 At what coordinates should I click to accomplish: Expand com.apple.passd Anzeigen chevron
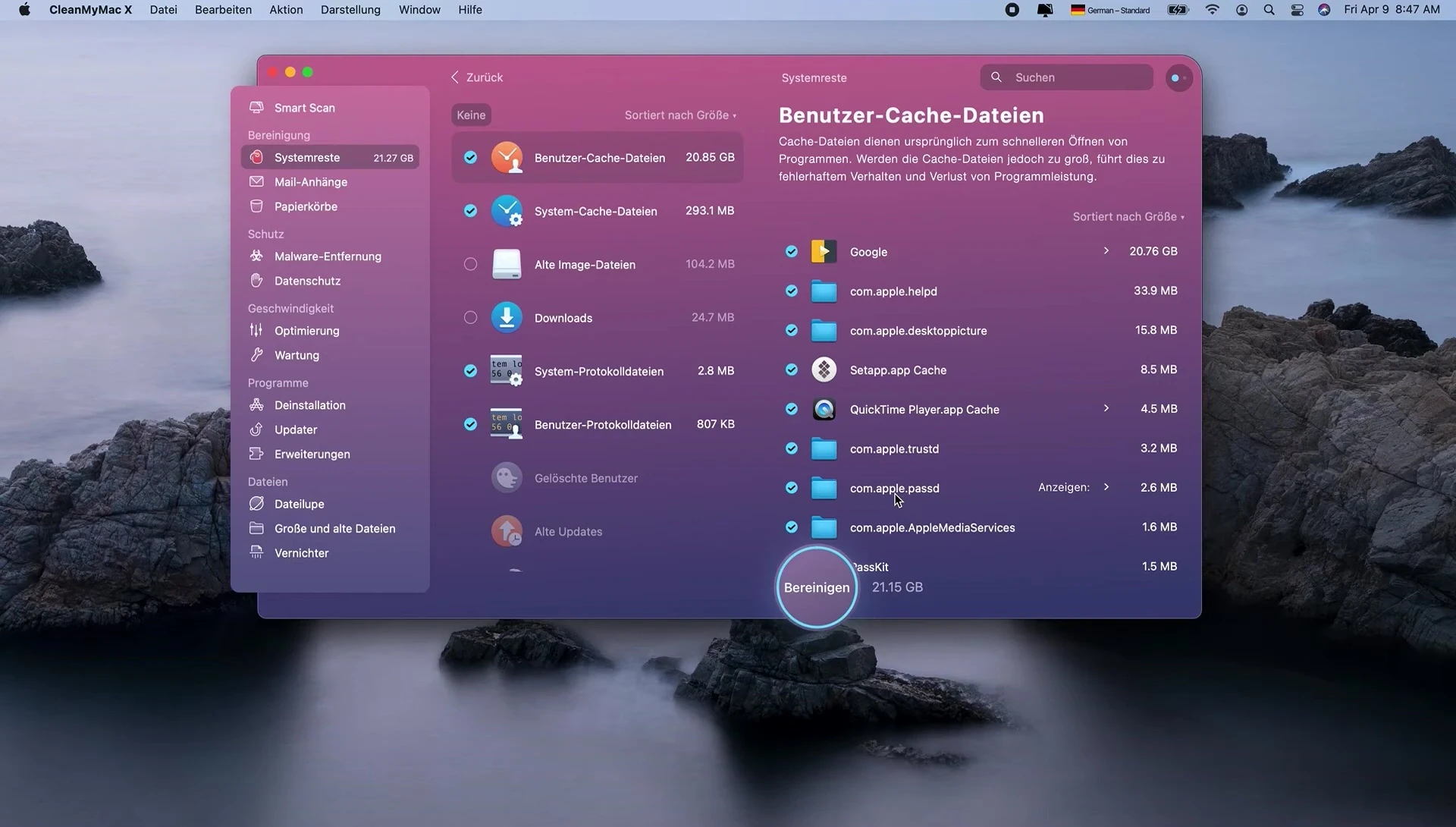pos(1106,487)
